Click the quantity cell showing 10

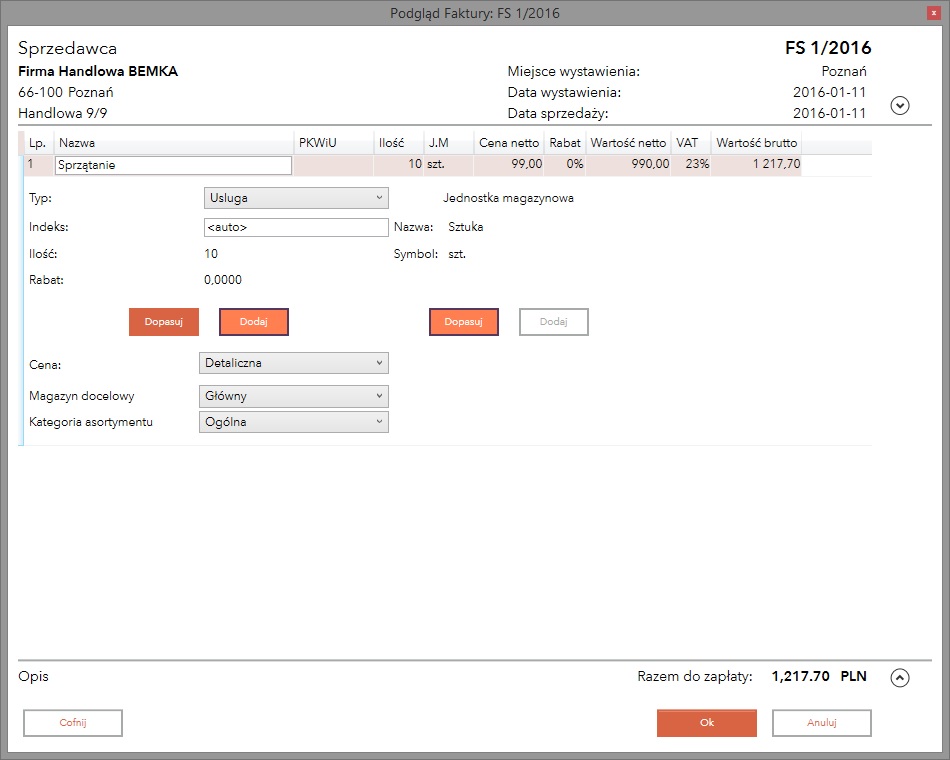[x=399, y=164]
